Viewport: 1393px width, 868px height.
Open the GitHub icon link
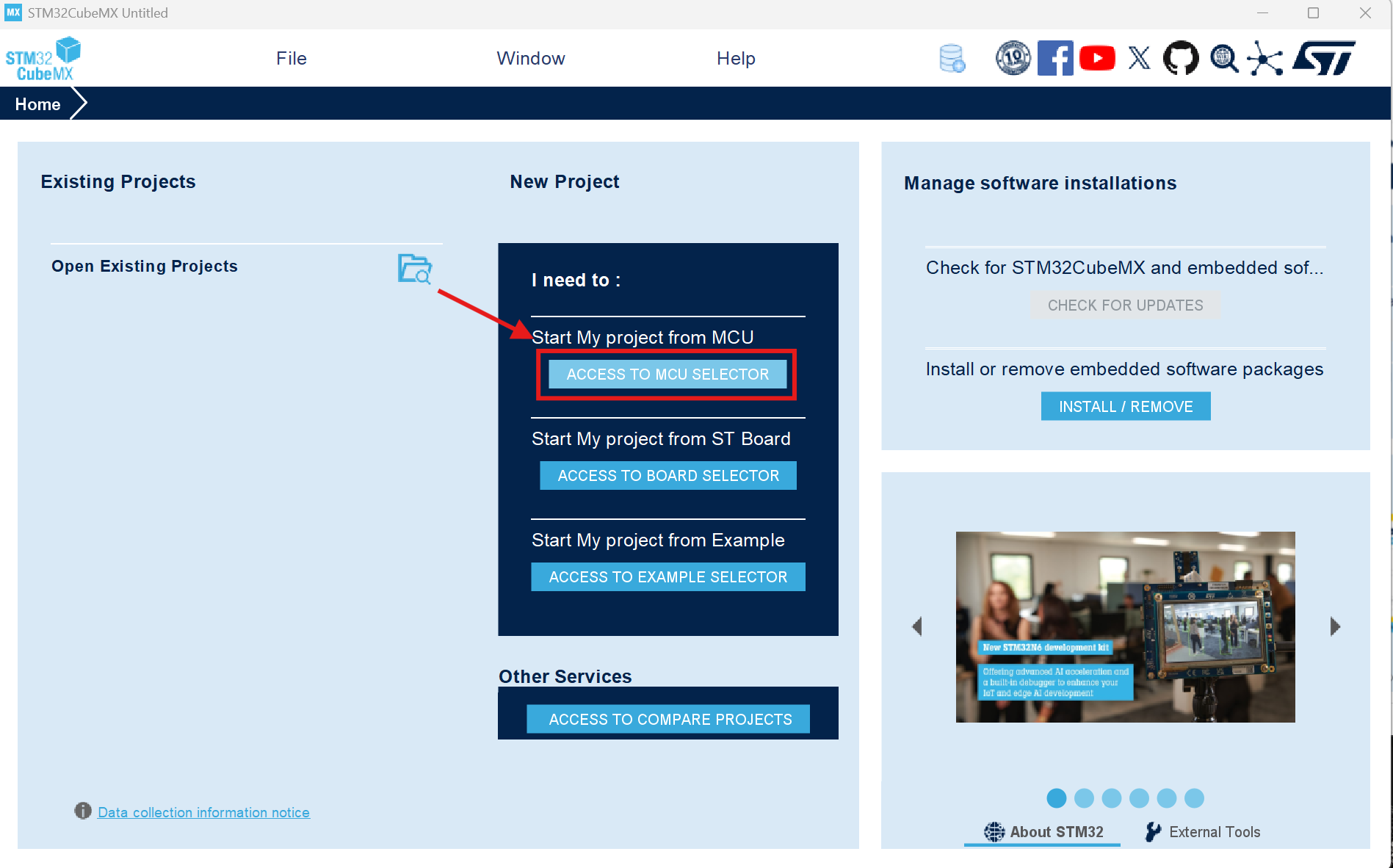[1181, 58]
